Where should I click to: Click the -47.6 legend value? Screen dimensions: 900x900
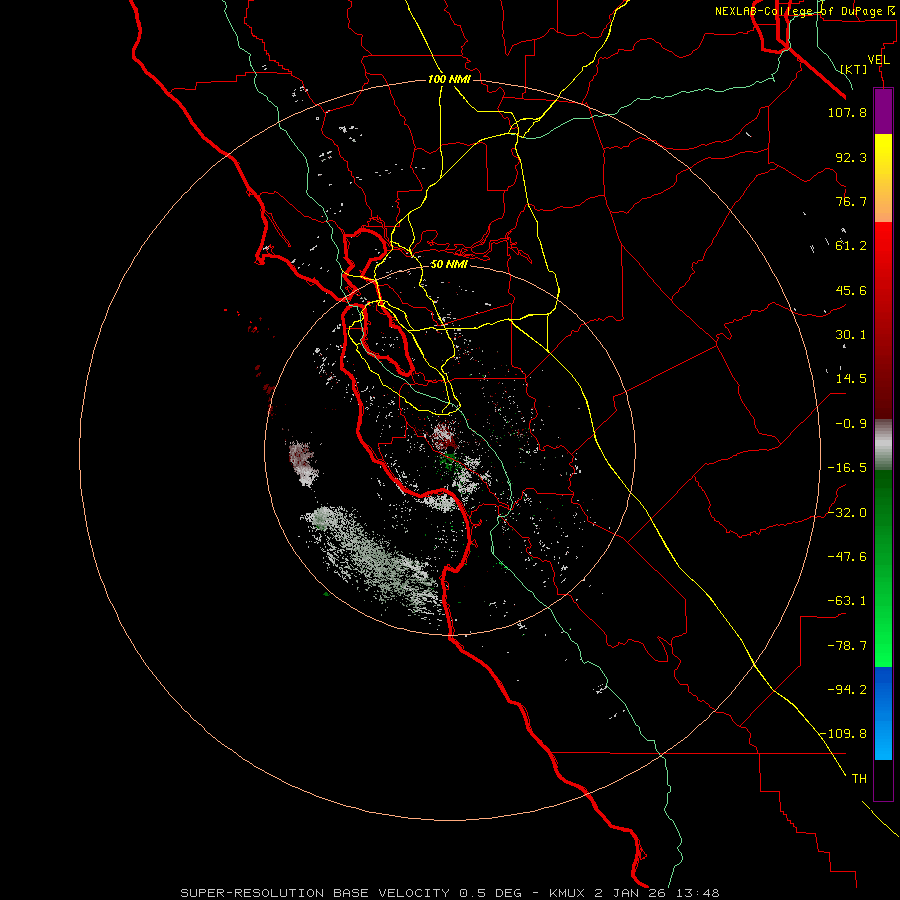click(x=847, y=557)
